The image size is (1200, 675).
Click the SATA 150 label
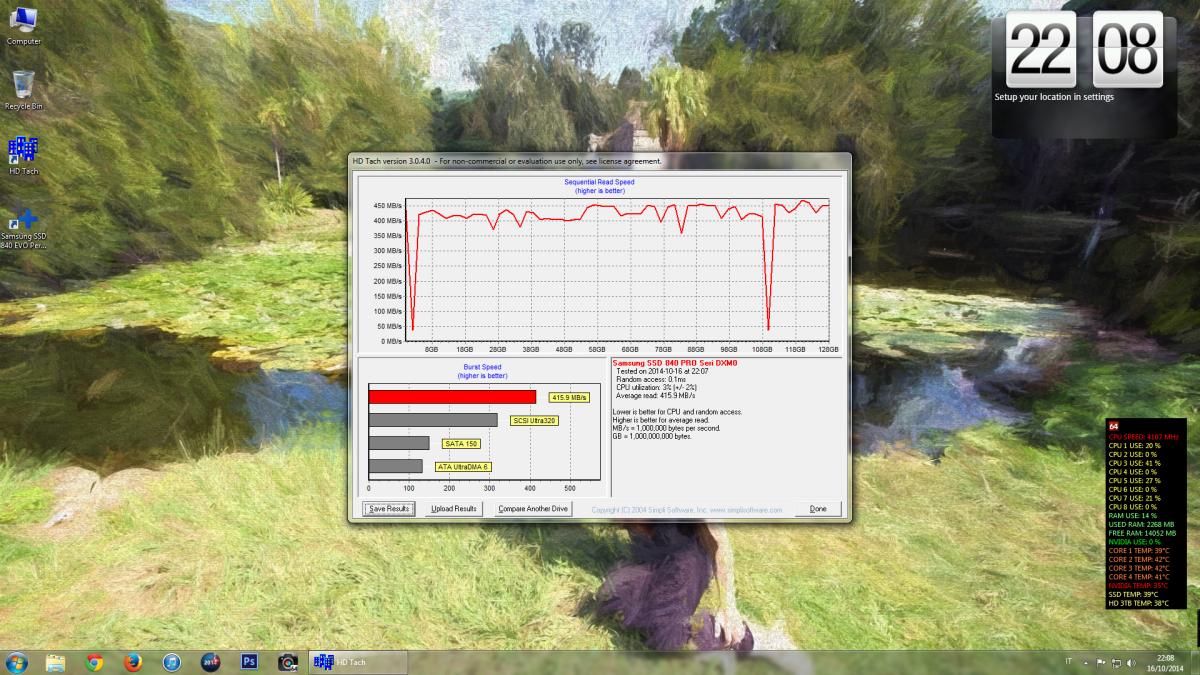(461, 443)
